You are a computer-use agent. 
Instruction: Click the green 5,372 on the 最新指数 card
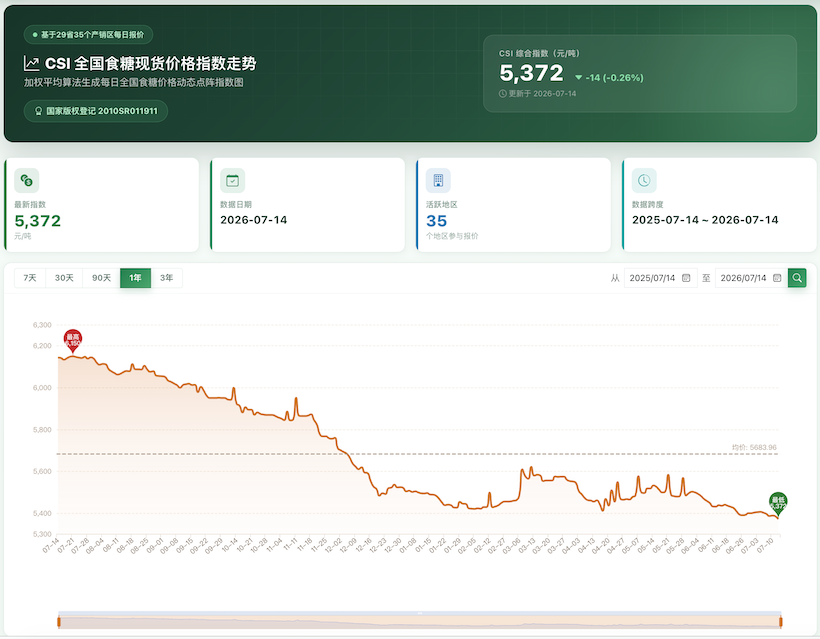(x=38, y=221)
